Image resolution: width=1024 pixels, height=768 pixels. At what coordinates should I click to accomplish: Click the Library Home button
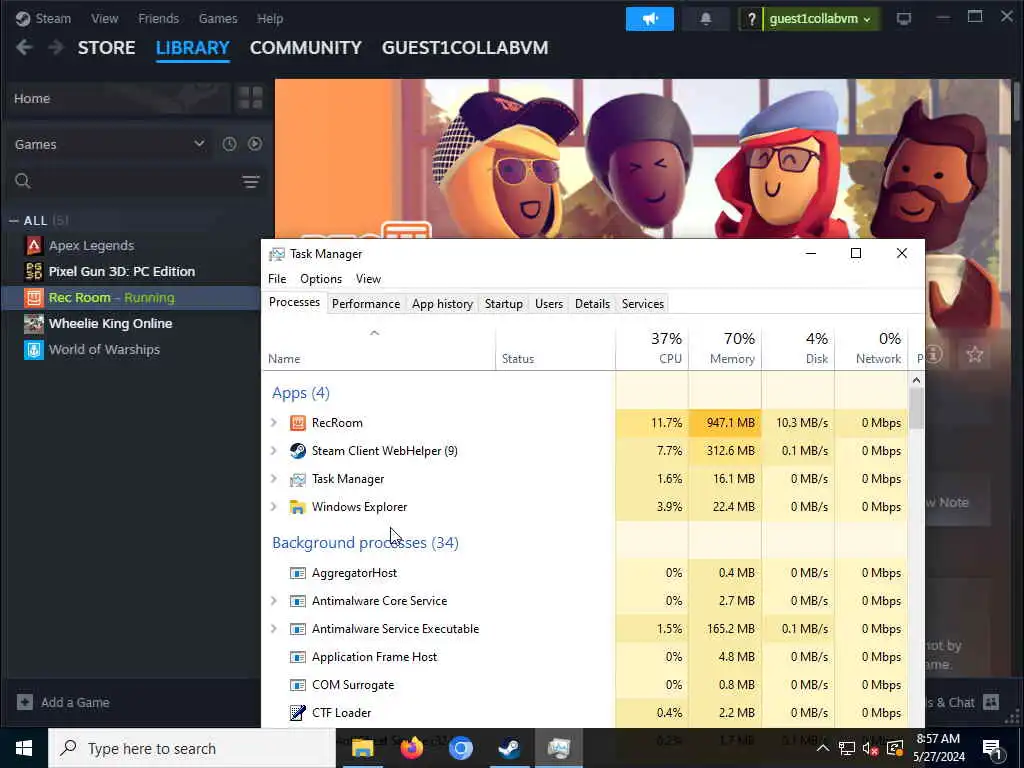(118, 99)
